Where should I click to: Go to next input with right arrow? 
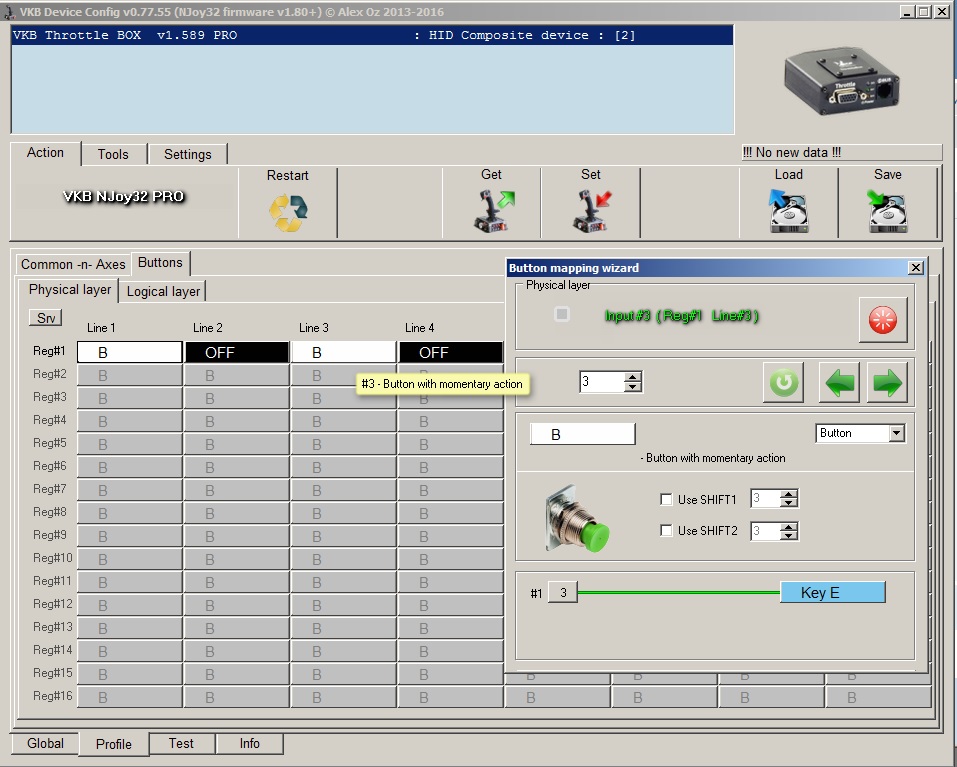[887, 383]
